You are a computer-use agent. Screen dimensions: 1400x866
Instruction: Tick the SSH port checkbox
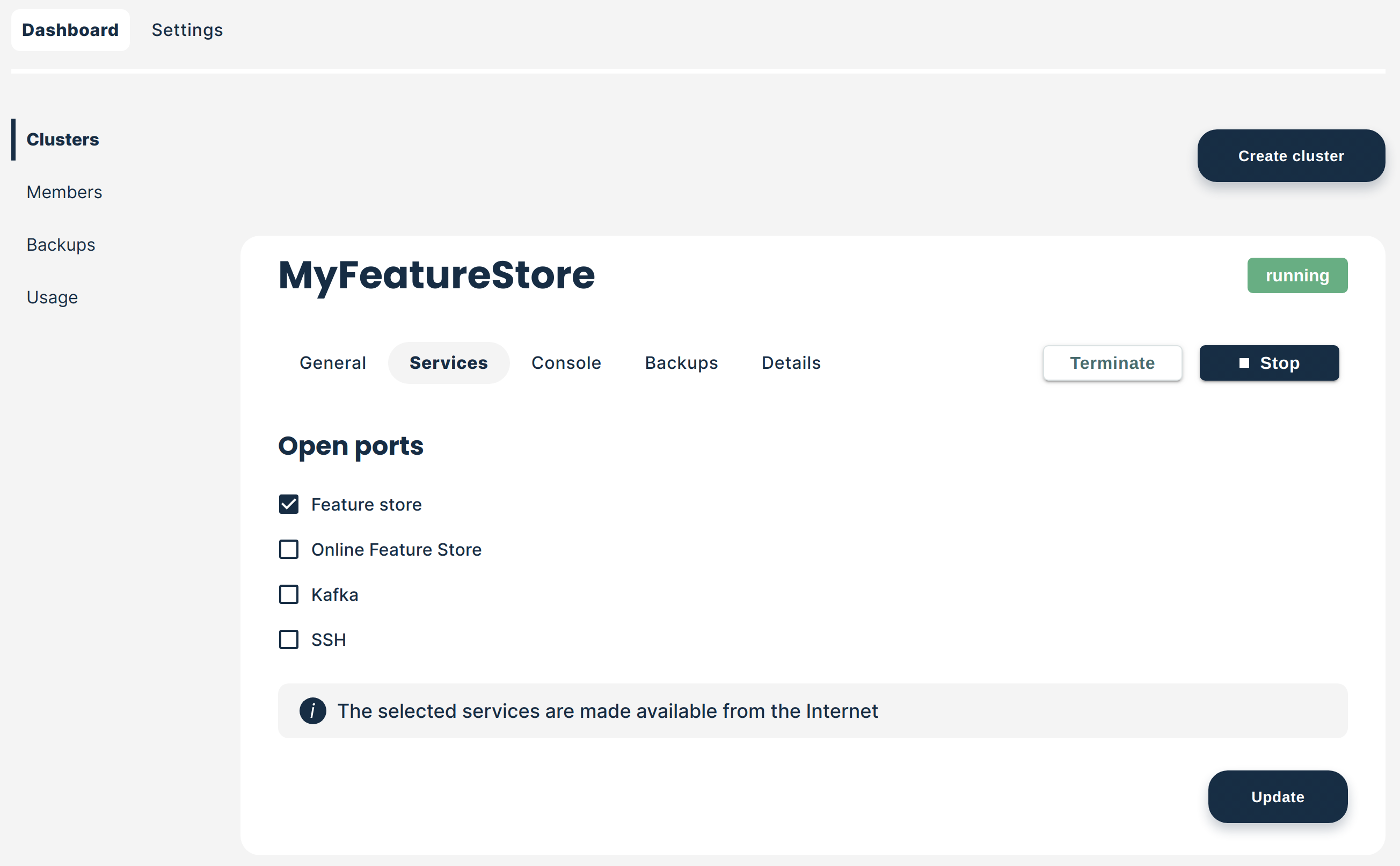point(289,639)
